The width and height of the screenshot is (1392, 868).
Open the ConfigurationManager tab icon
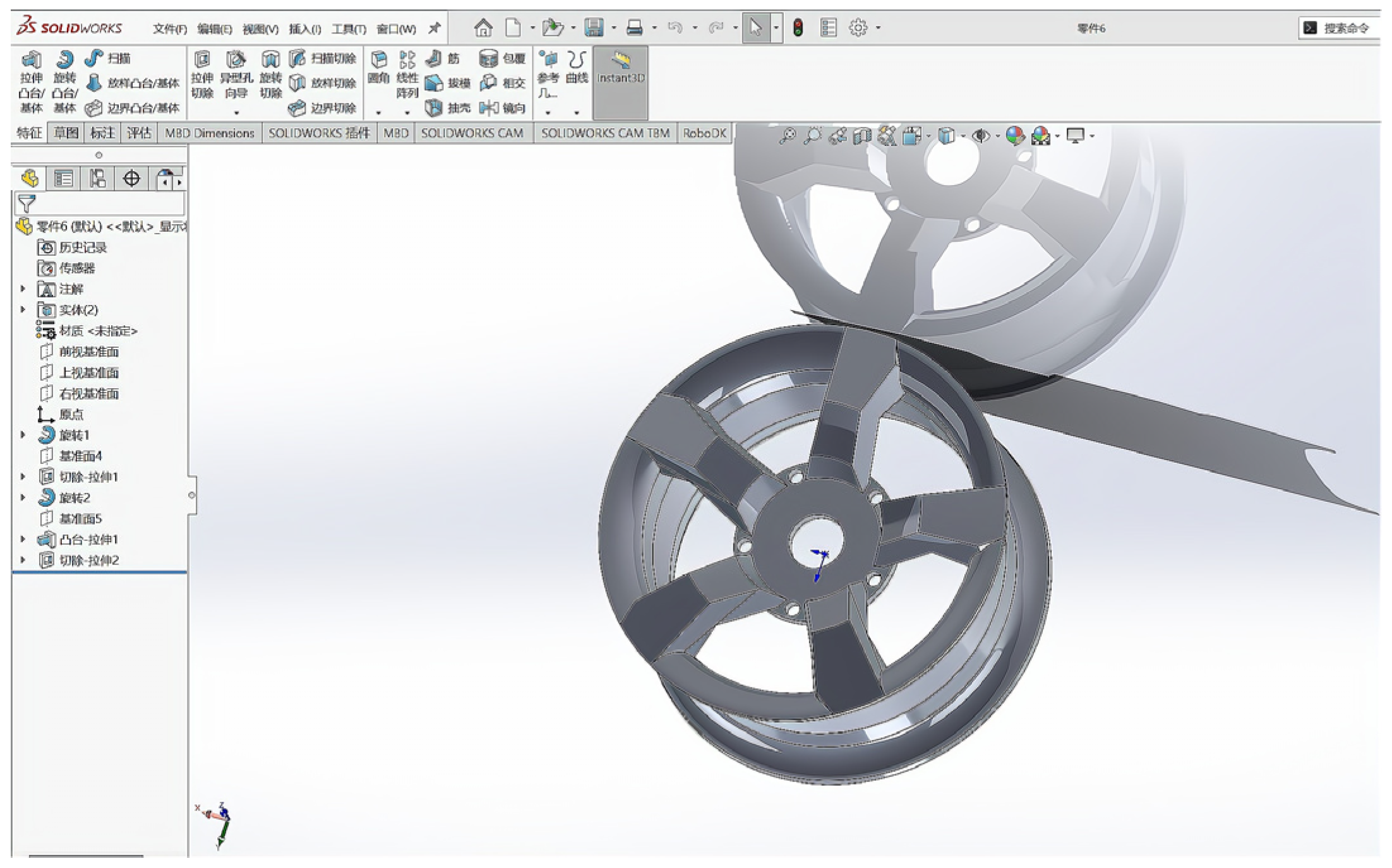[x=97, y=179]
